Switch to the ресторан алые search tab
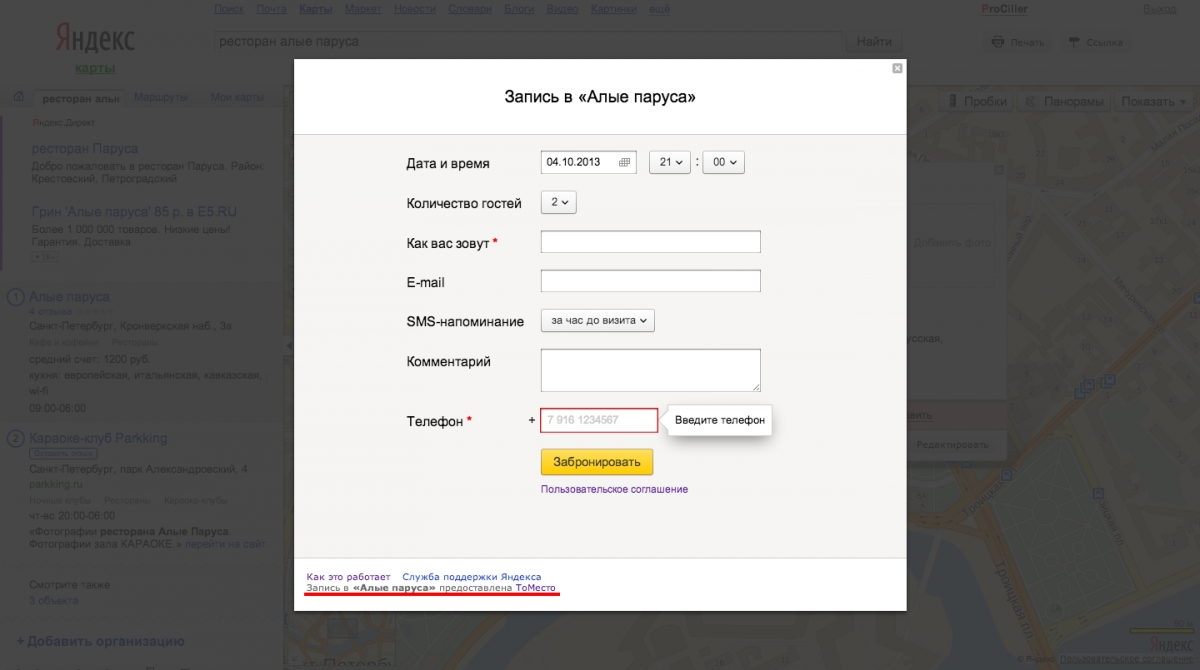1200x670 pixels. pyautogui.click(x=80, y=98)
